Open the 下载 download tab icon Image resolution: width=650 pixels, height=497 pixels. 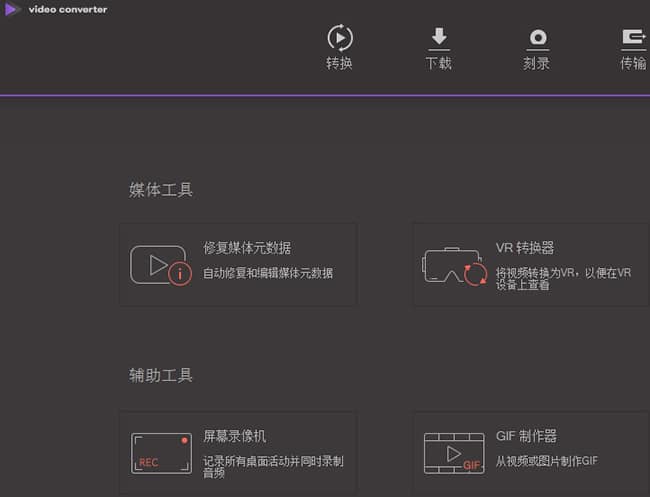coord(439,38)
